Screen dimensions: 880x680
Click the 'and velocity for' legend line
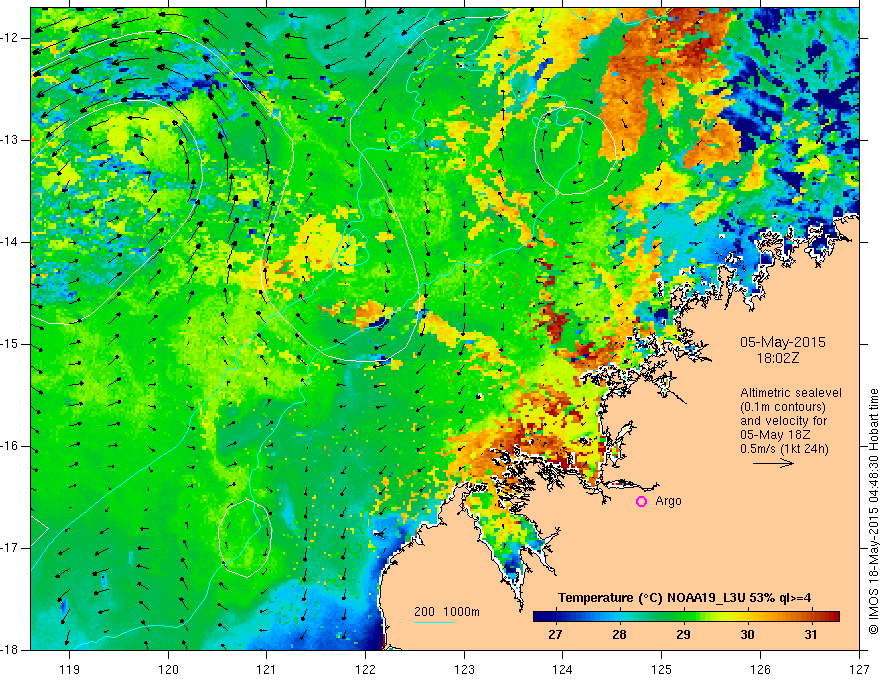coord(783,421)
